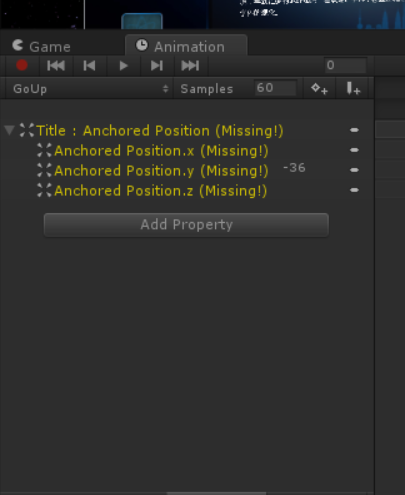Select the Anchored Position.y property row

(187, 170)
